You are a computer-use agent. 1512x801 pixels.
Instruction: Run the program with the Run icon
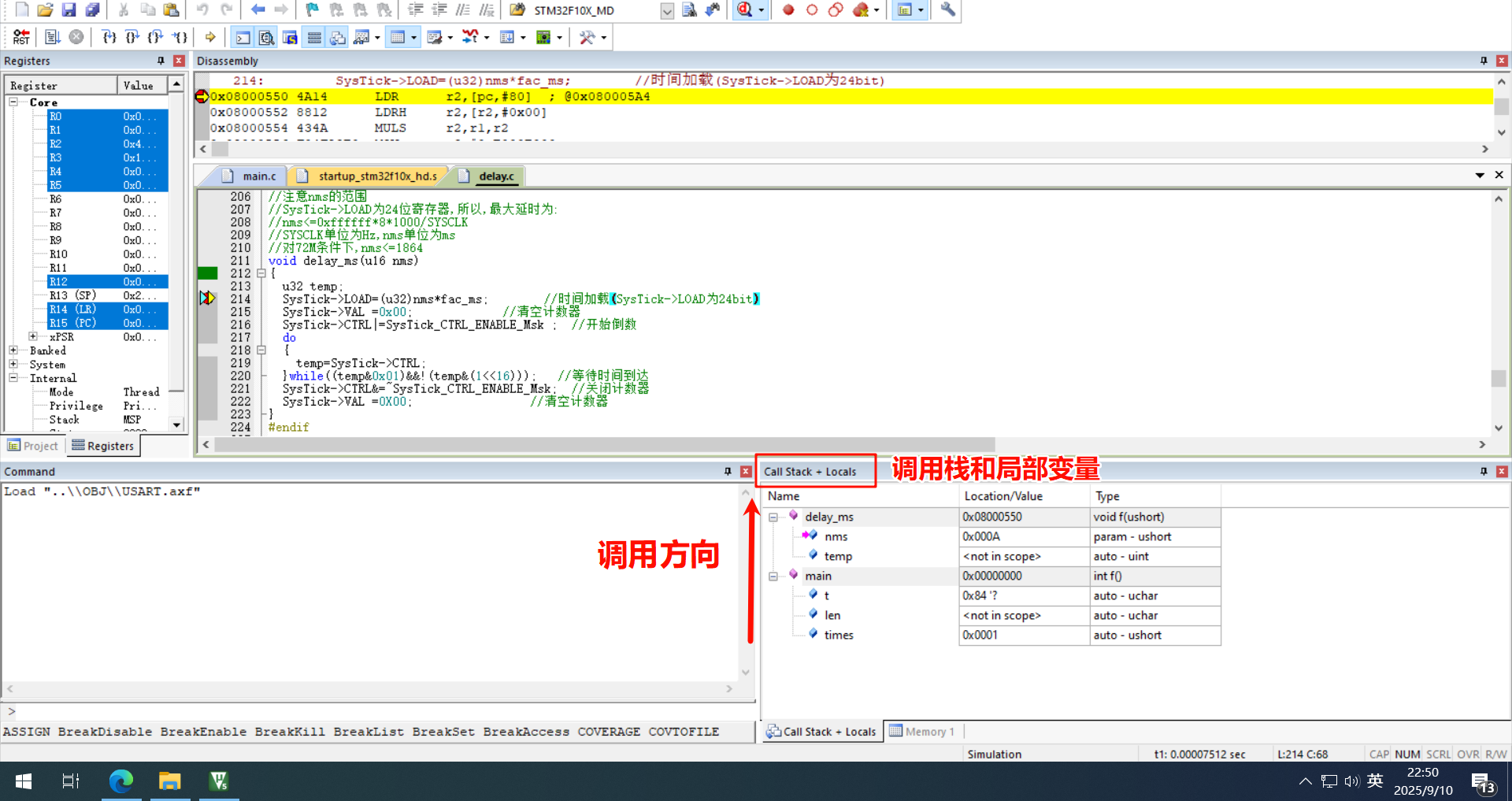tap(53, 37)
